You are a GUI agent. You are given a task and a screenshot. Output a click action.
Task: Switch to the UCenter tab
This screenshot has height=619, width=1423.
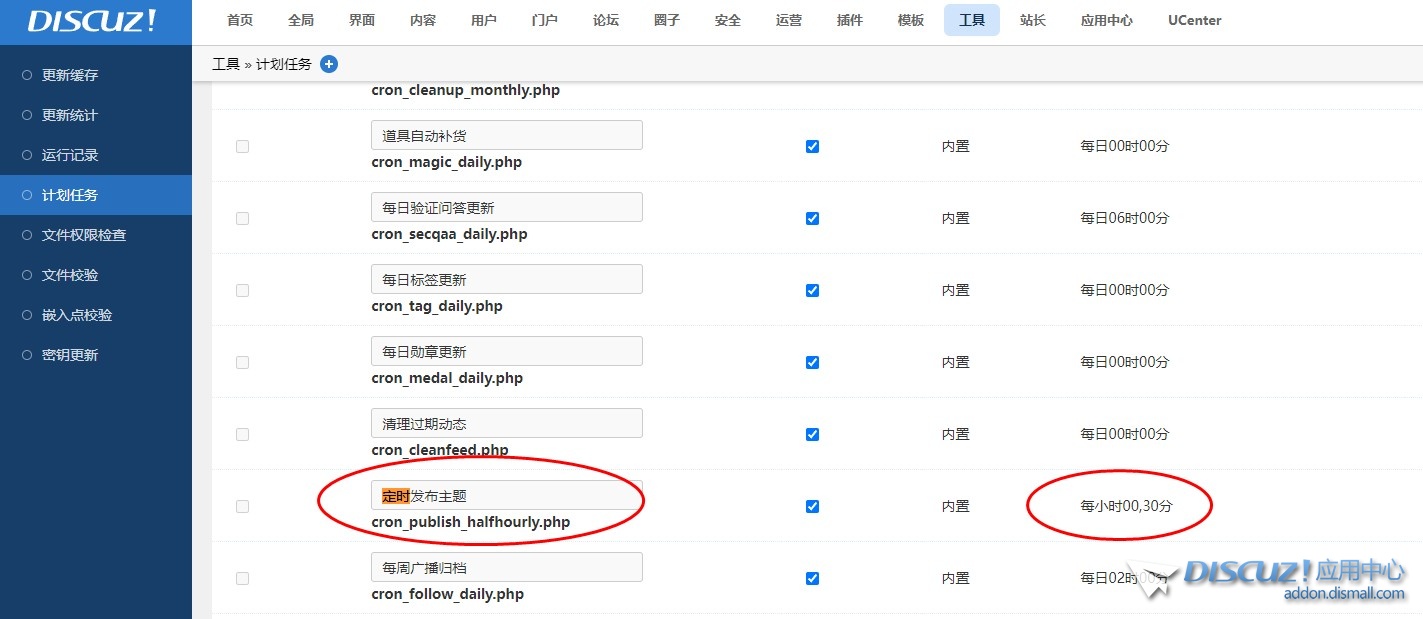point(1194,19)
